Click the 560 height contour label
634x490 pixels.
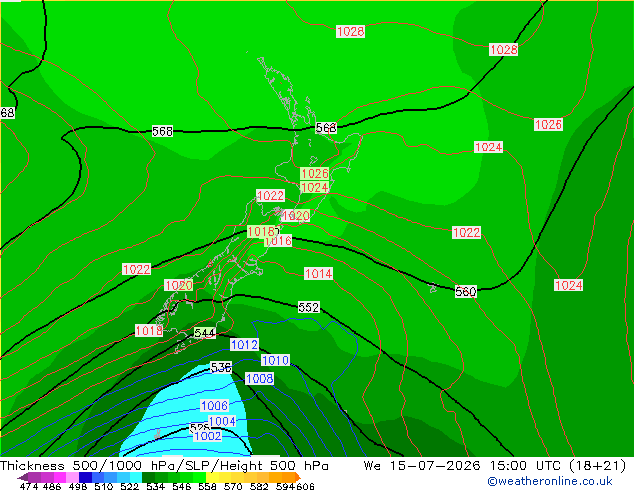(466, 291)
